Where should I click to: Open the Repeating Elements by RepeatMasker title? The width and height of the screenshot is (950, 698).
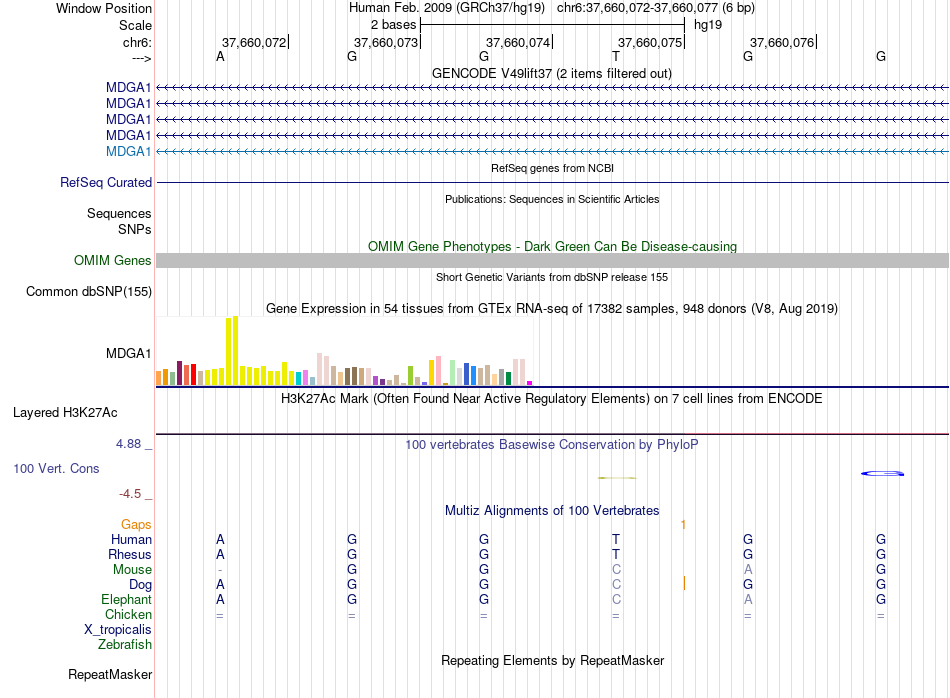click(552, 660)
